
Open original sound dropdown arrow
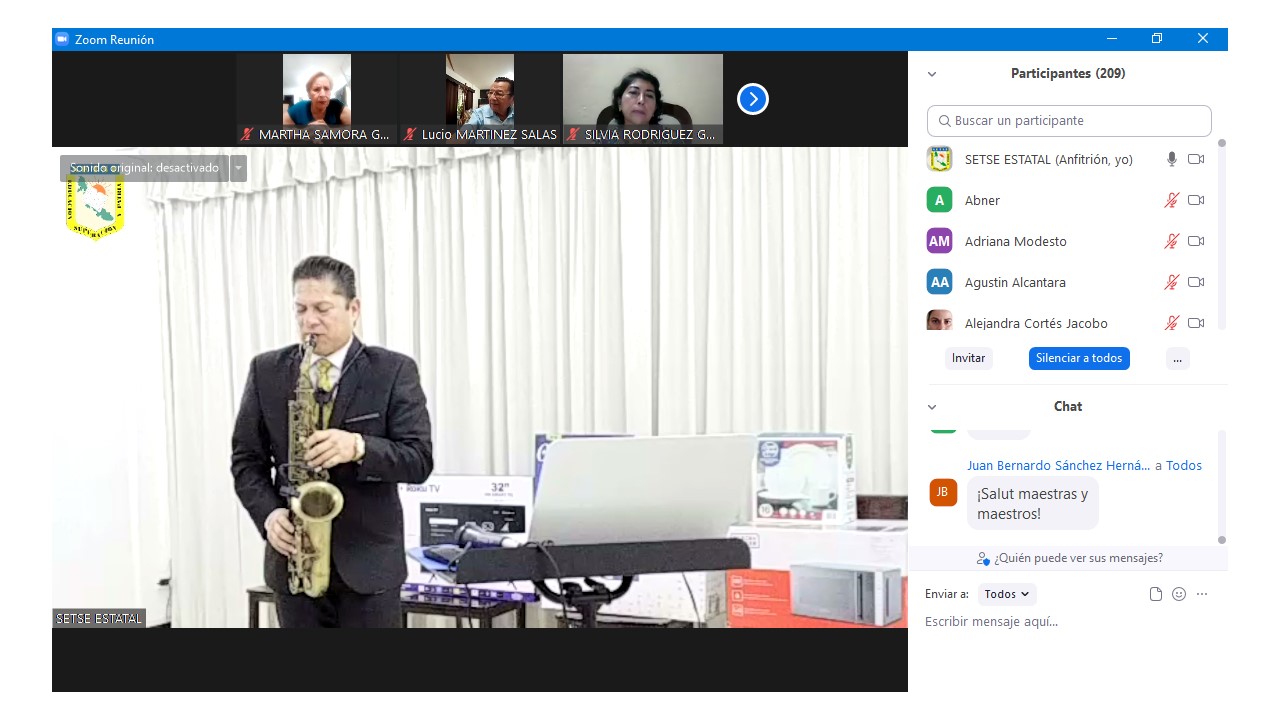[x=238, y=168]
